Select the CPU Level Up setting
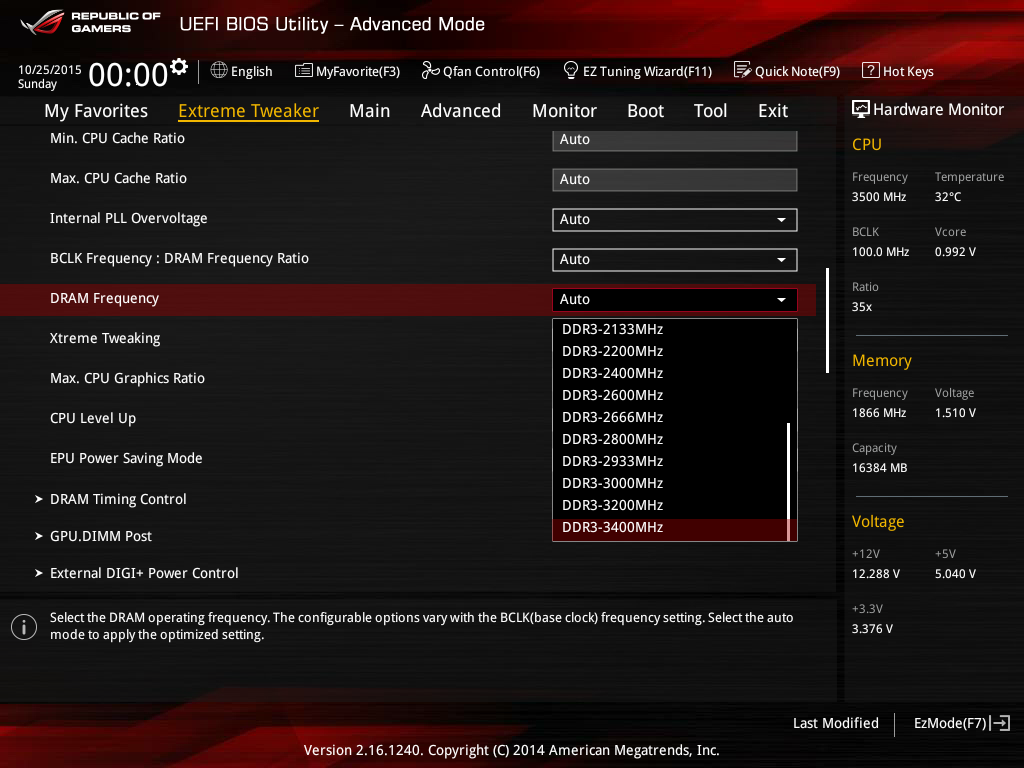The height and width of the screenshot is (768, 1024). (93, 418)
